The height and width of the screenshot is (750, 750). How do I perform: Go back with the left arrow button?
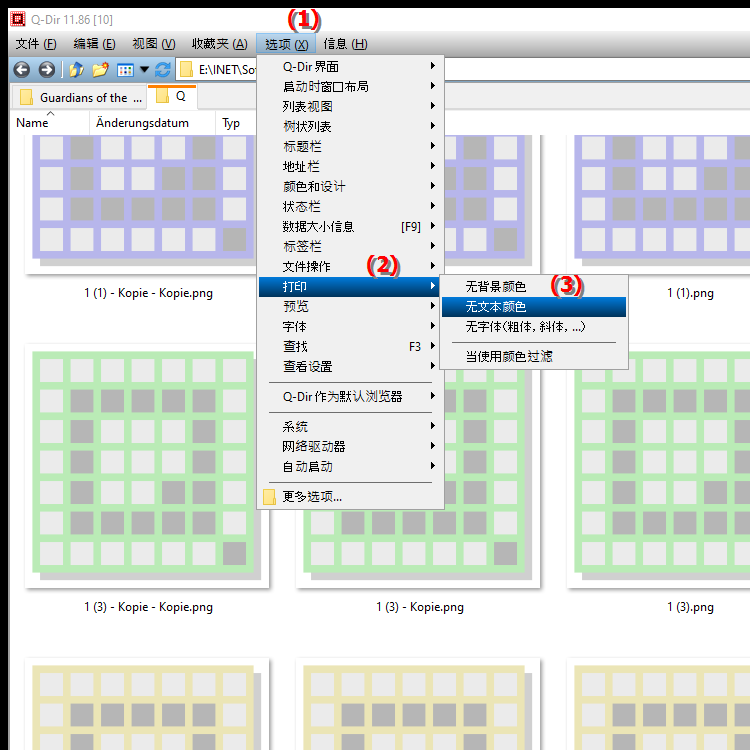[x=22, y=70]
